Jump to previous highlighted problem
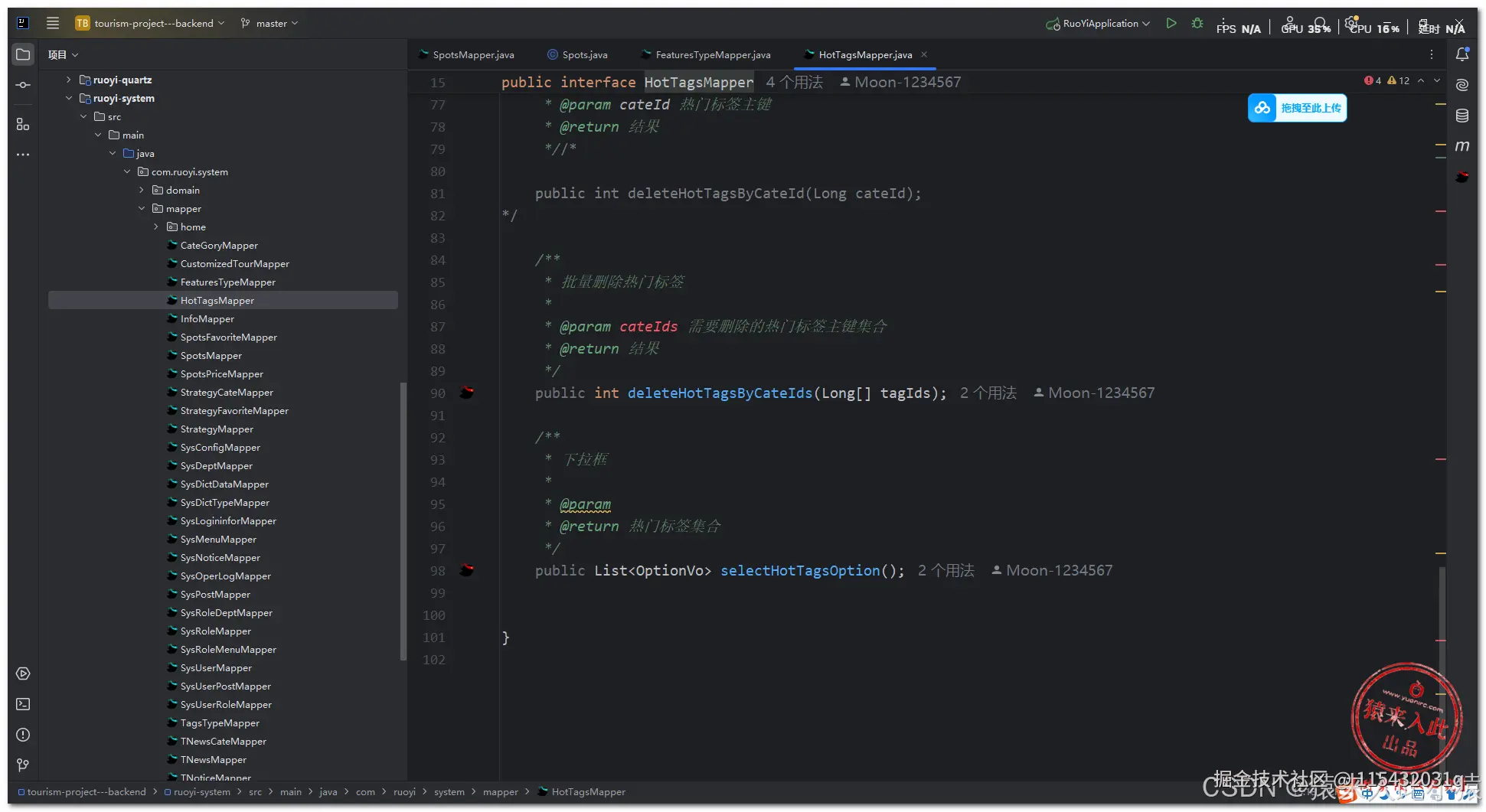The width and height of the screenshot is (1486, 812). [1421, 80]
